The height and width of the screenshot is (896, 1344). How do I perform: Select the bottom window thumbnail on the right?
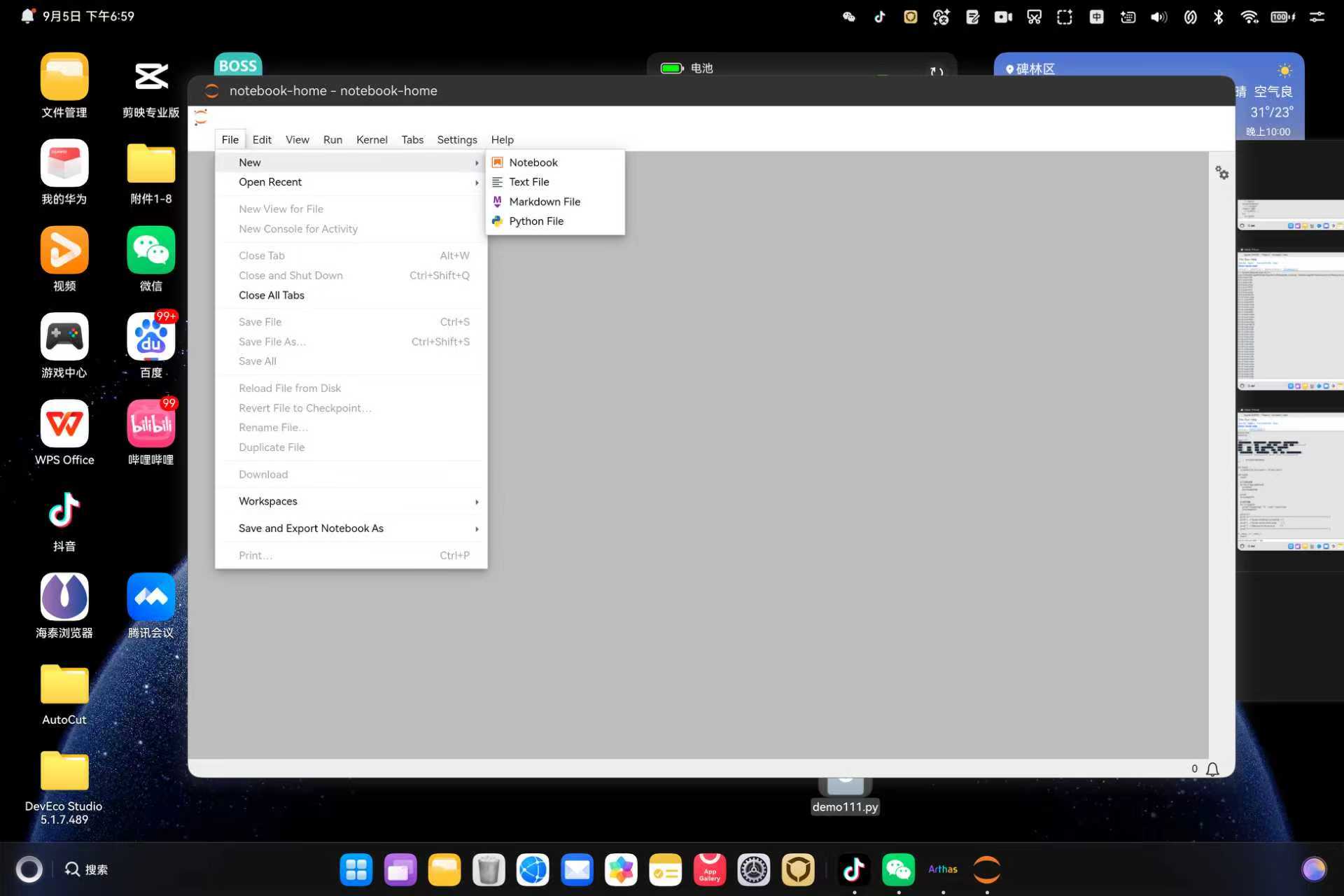1290,479
